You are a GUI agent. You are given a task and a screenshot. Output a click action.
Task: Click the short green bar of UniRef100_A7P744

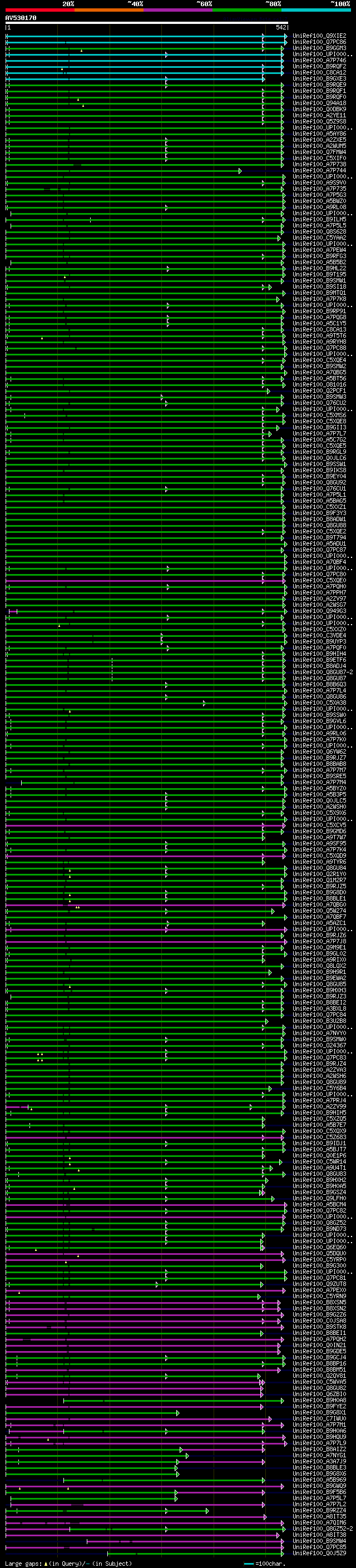(x=123, y=171)
